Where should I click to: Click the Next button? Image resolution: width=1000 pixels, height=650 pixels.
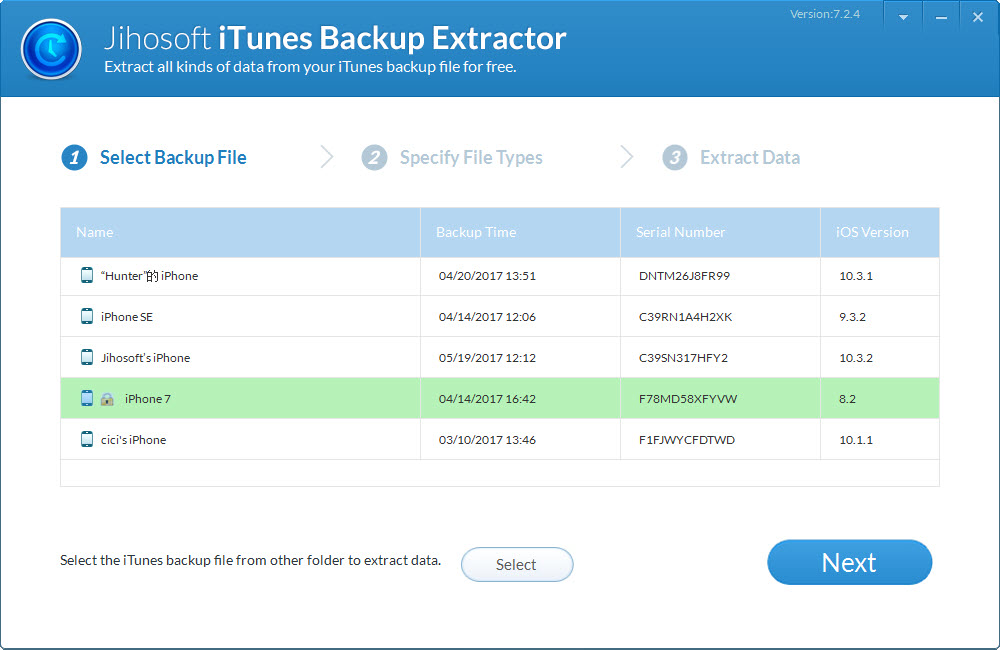click(849, 562)
